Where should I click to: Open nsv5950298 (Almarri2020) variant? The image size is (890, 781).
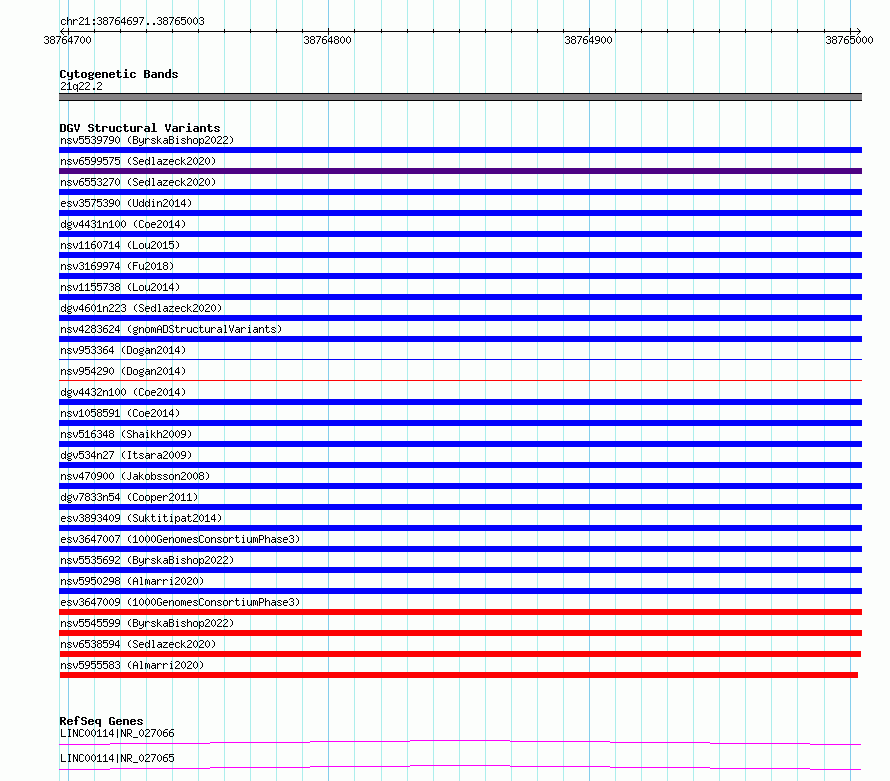click(x=132, y=581)
